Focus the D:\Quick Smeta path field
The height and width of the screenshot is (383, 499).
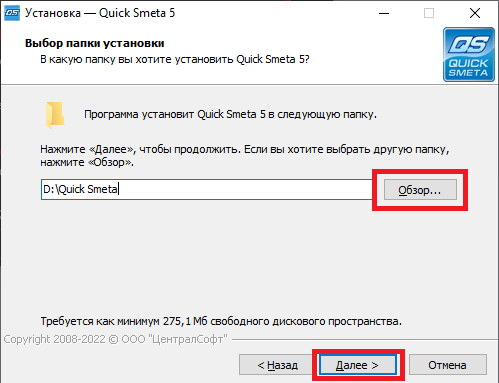click(206, 190)
